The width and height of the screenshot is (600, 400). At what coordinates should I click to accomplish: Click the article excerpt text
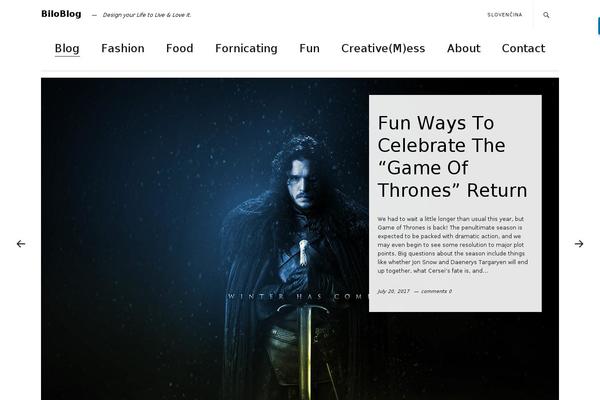point(453,245)
